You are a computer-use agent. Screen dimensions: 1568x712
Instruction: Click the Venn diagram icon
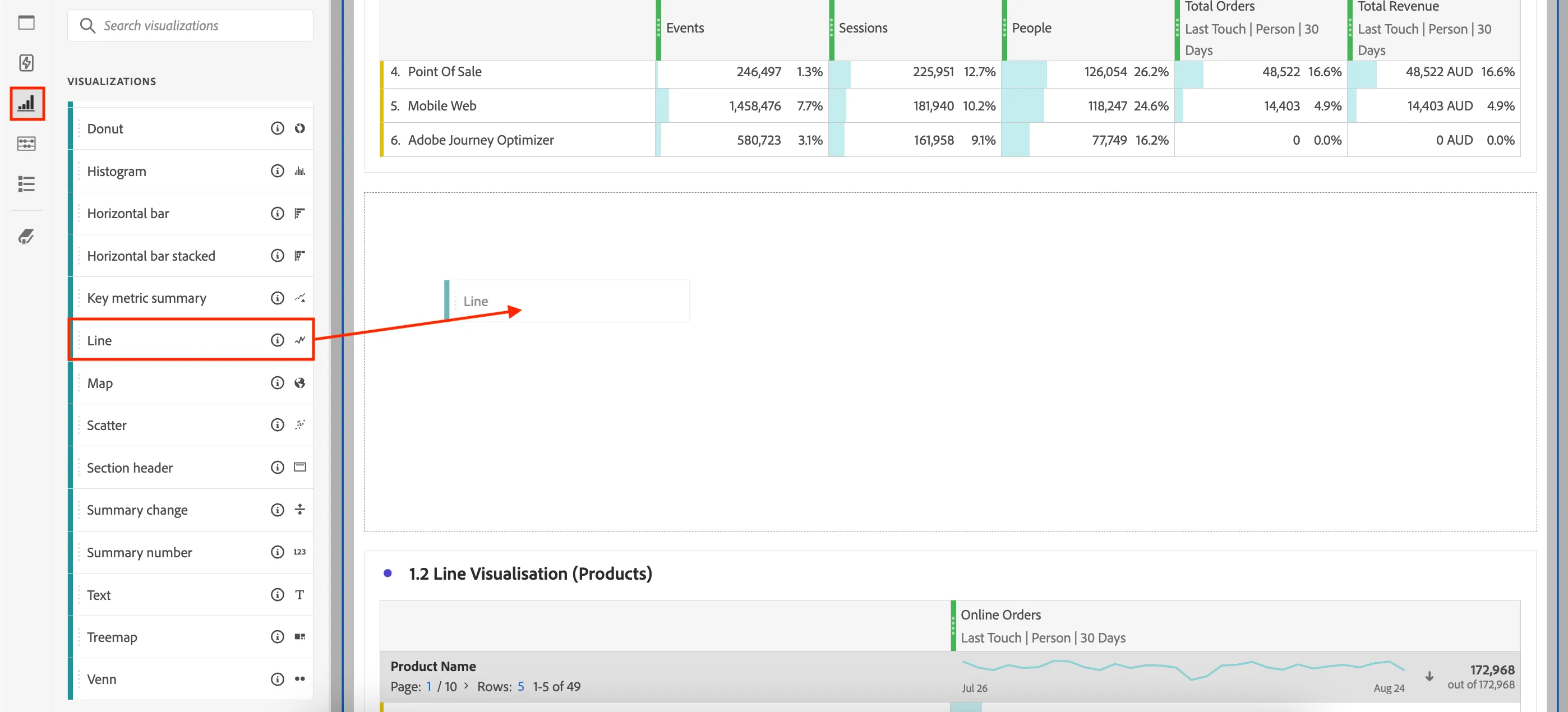click(x=299, y=679)
